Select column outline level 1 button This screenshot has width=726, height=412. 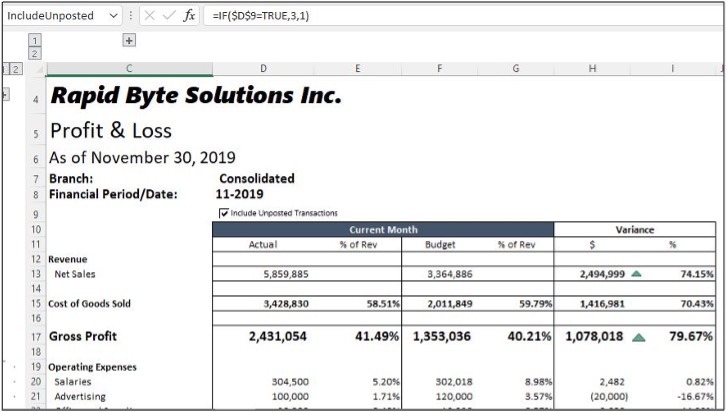pos(35,40)
